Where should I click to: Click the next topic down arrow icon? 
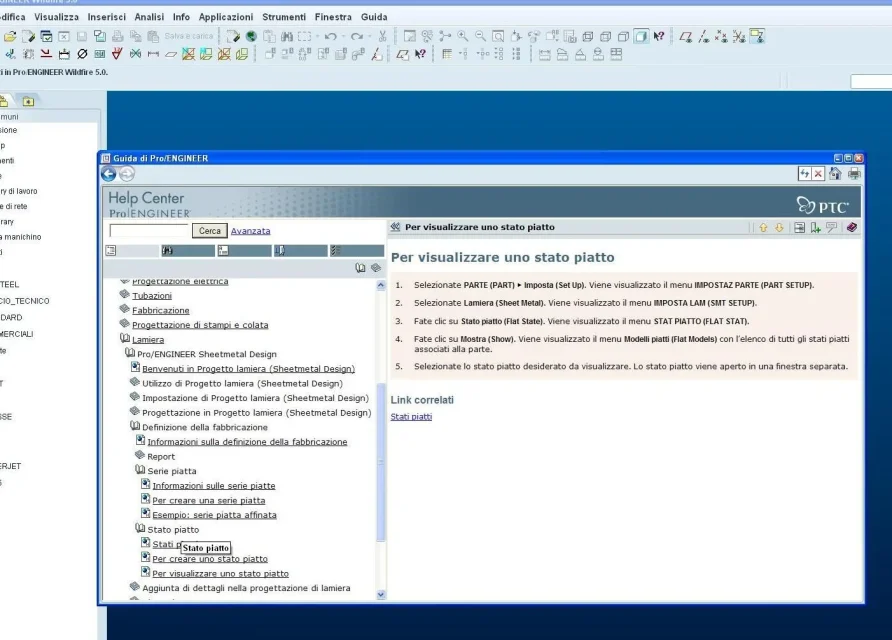[779, 228]
